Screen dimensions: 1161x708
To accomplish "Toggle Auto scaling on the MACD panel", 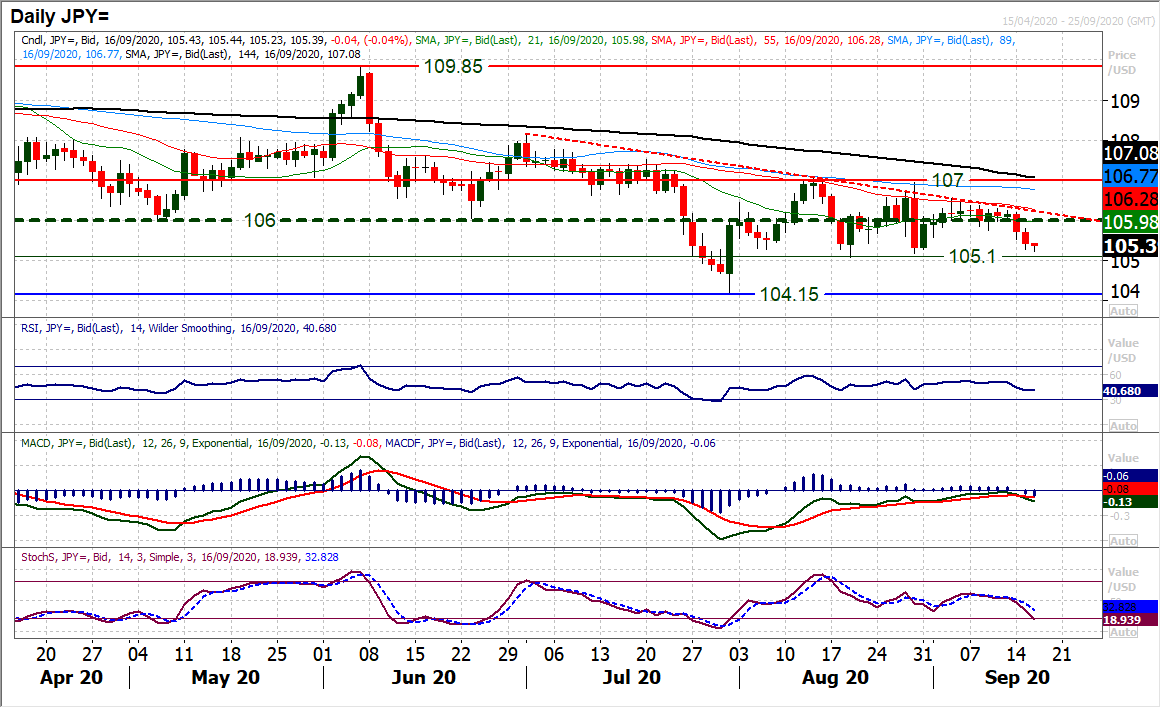I will 1122,540.
